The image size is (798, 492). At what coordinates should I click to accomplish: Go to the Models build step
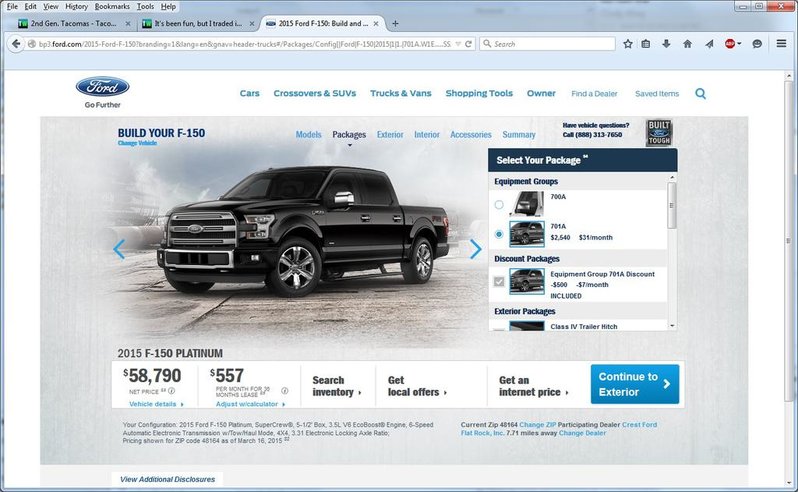(308, 135)
